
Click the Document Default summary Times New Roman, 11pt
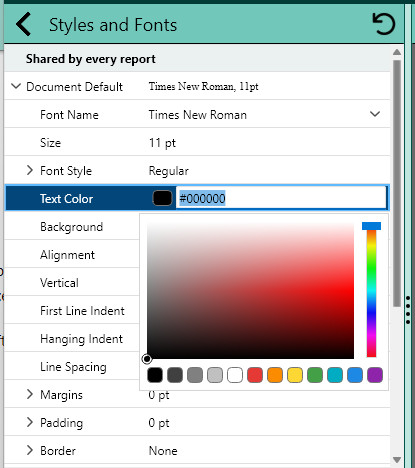(x=203, y=86)
